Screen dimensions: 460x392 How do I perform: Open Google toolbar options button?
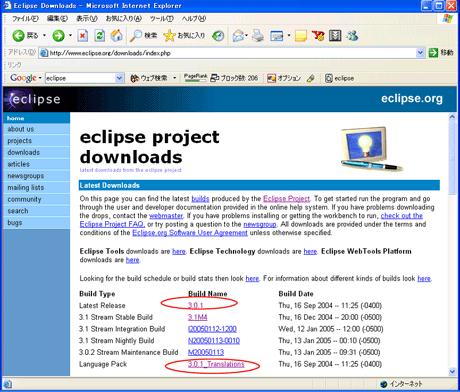pos(284,78)
